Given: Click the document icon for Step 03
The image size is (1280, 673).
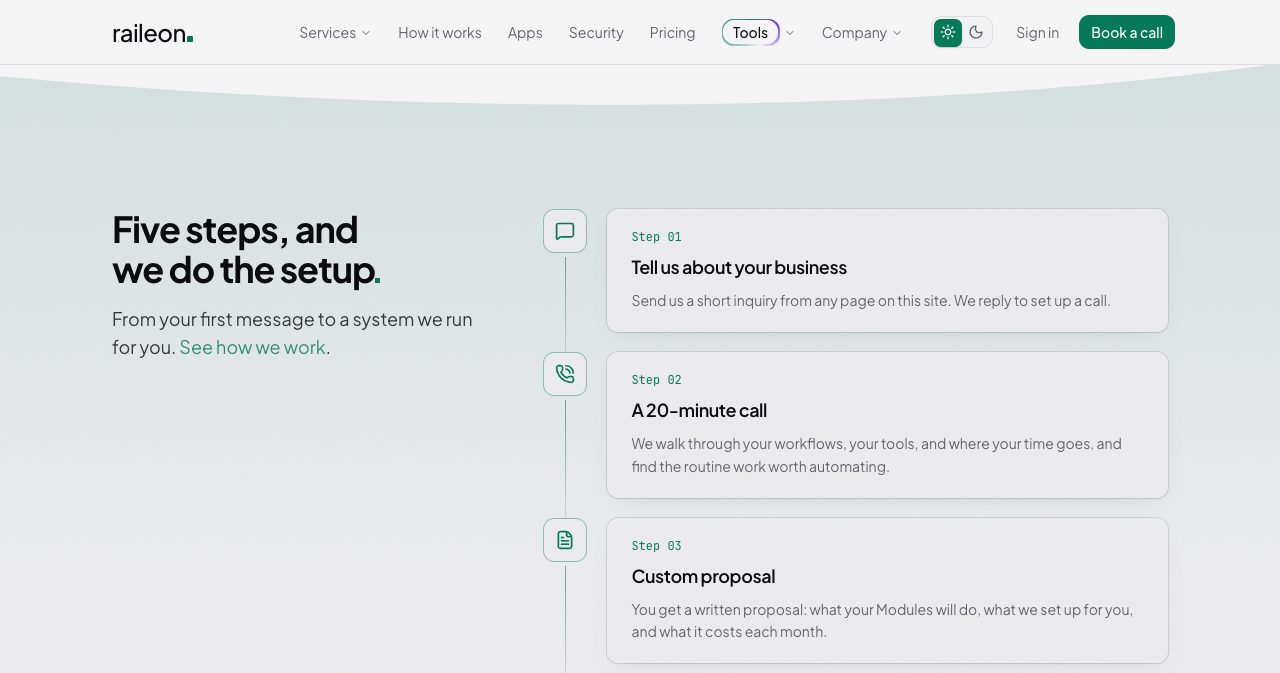Looking at the screenshot, I should coord(565,540).
